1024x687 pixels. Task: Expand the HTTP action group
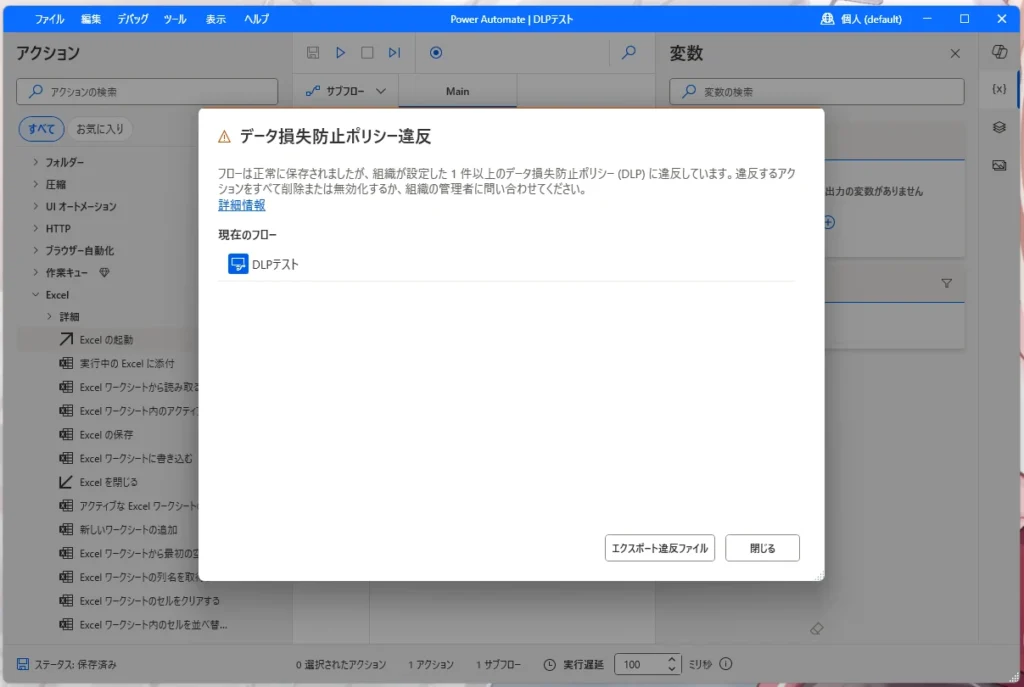tap(36, 229)
